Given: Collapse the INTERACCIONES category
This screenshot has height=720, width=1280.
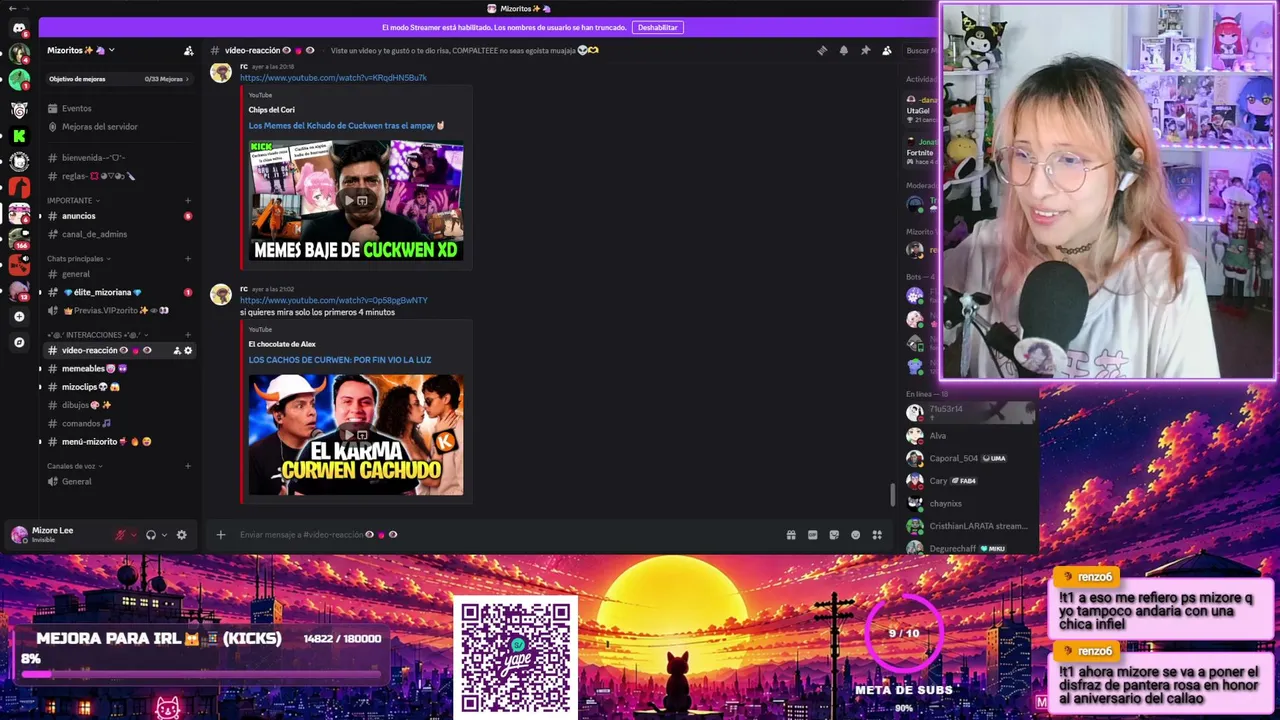Looking at the screenshot, I should coord(97,335).
